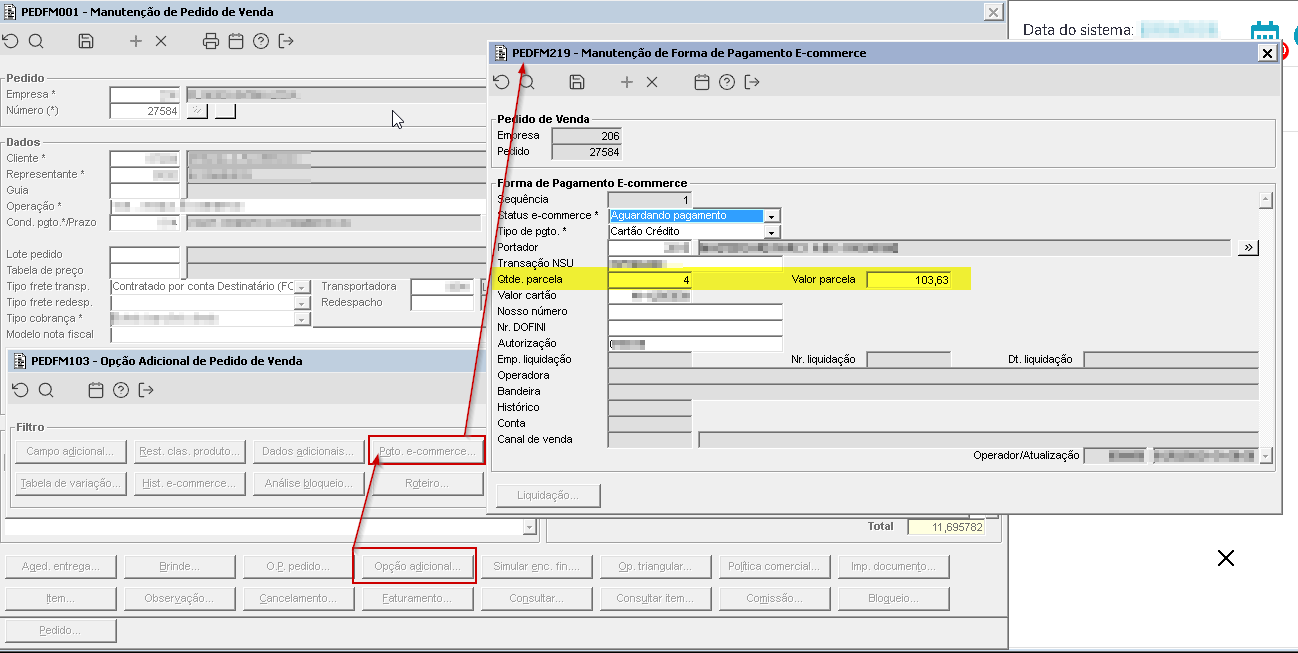Screen dimensions: 1298x653
Task: Click the Política comercial... button
Action: 774,566
